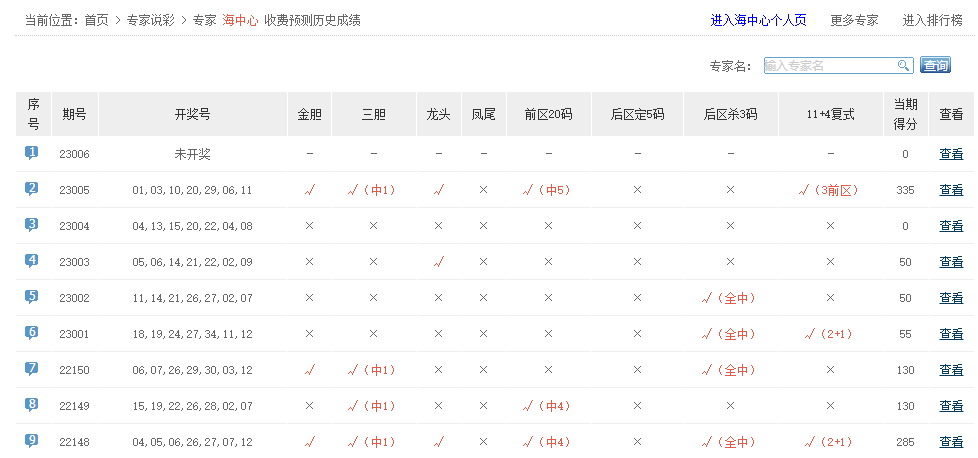Image resolution: width=978 pixels, height=458 pixels.
Task: Open 进入海中心个人页 link
Action: coord(758,20)
